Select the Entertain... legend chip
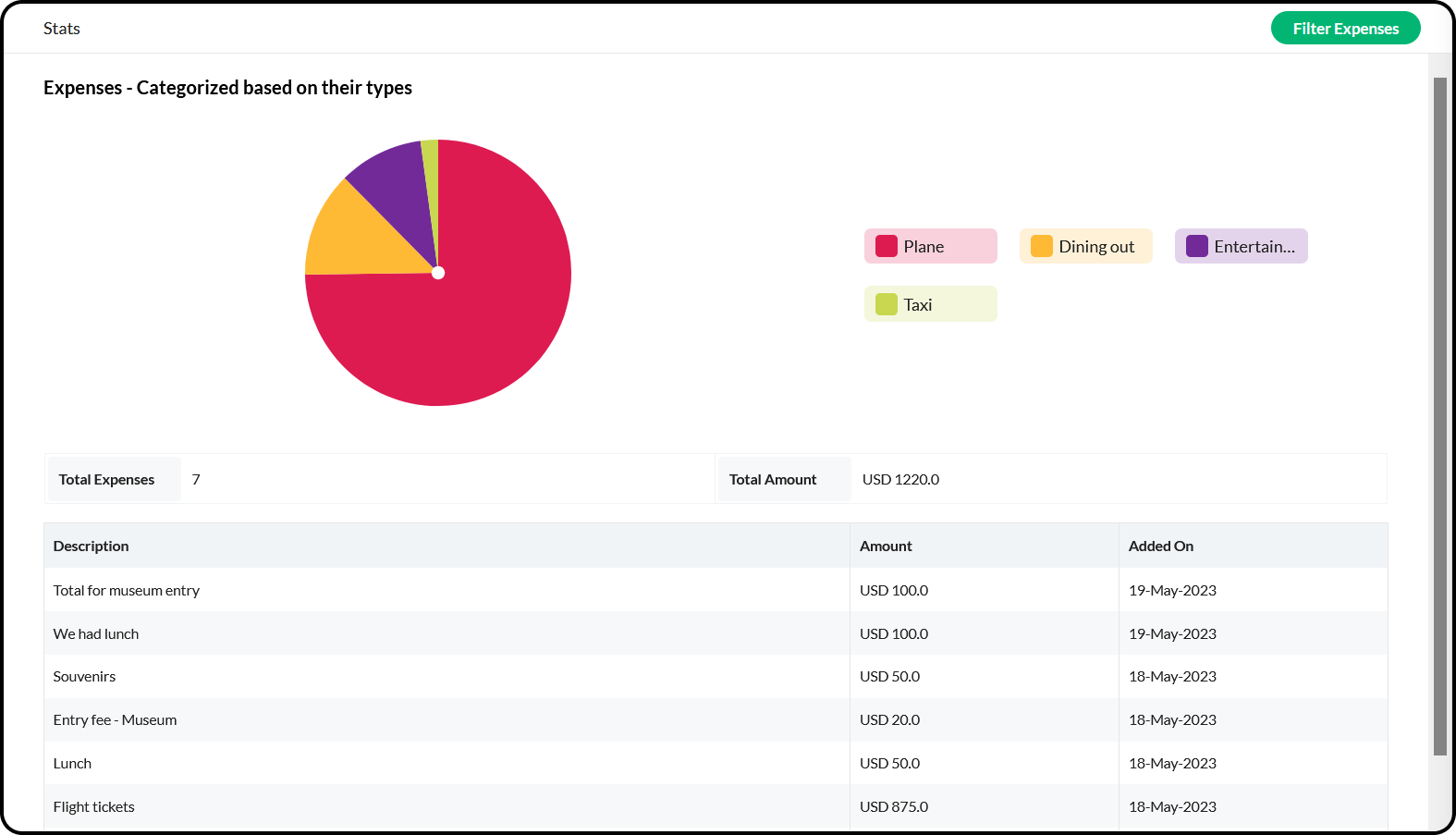 pyautogui.click(x=1241, y=246)
